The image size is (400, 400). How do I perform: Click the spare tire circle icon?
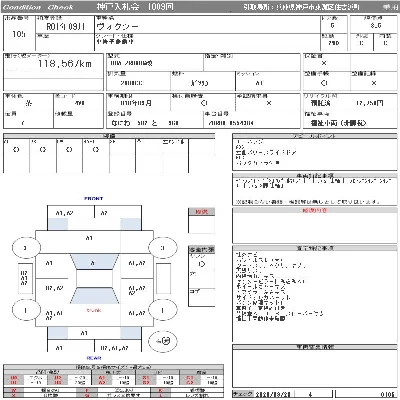tap(163, 341)
